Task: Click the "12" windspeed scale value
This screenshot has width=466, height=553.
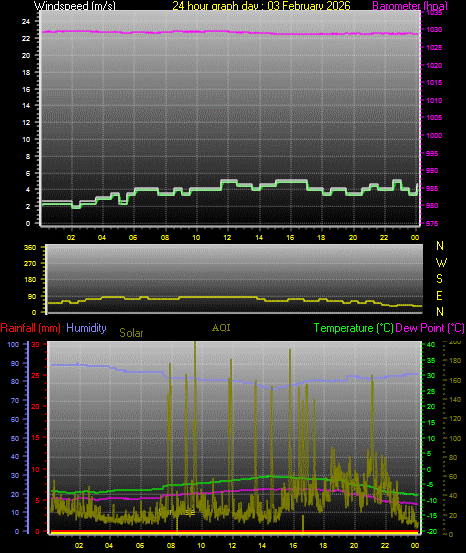Action: tap(26, 122)
